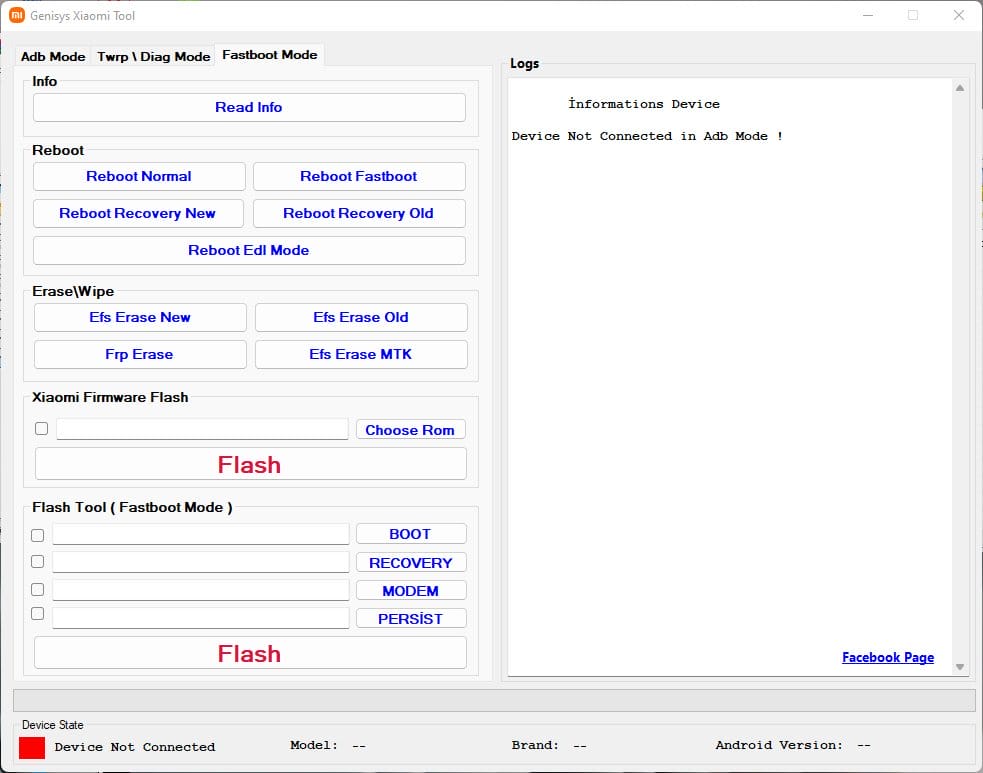Image resolution: width=983 pixels, height=773 pixels.
Task: Click the RECOVERY file selector button
Action: (x=410, y=562)
